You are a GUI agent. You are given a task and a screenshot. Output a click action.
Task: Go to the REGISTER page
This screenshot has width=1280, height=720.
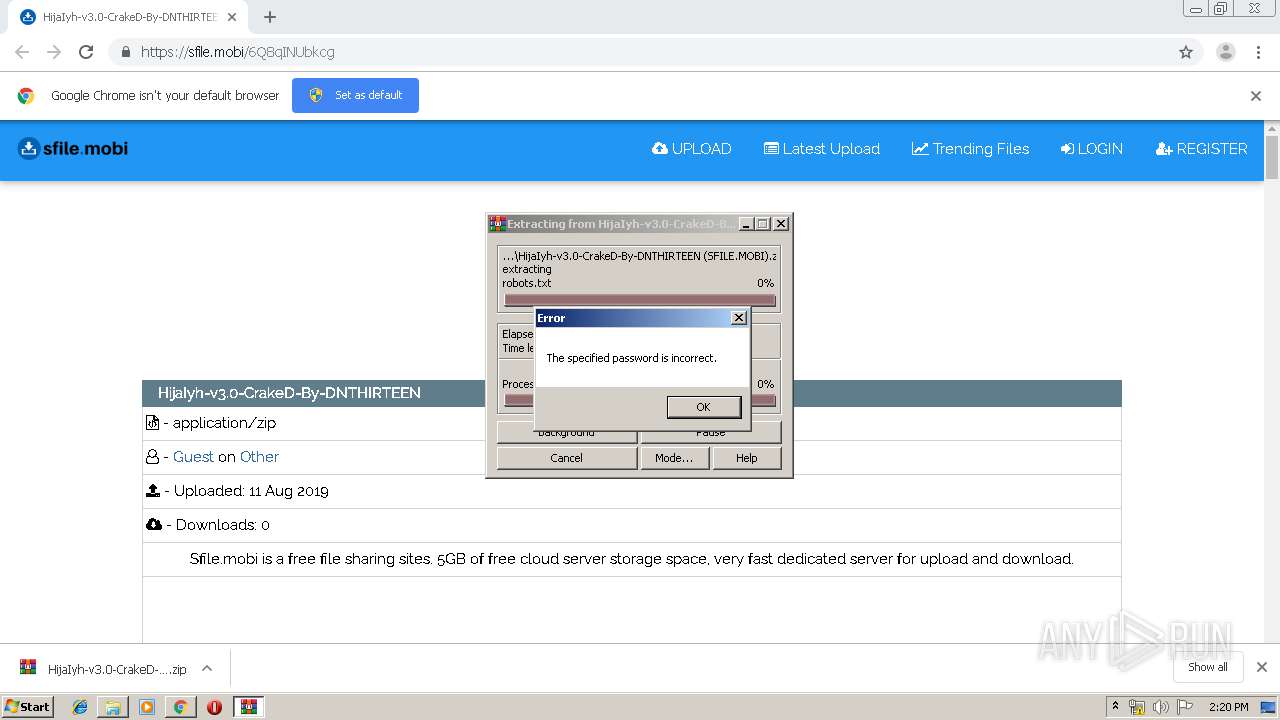(x=1201, y=149)
